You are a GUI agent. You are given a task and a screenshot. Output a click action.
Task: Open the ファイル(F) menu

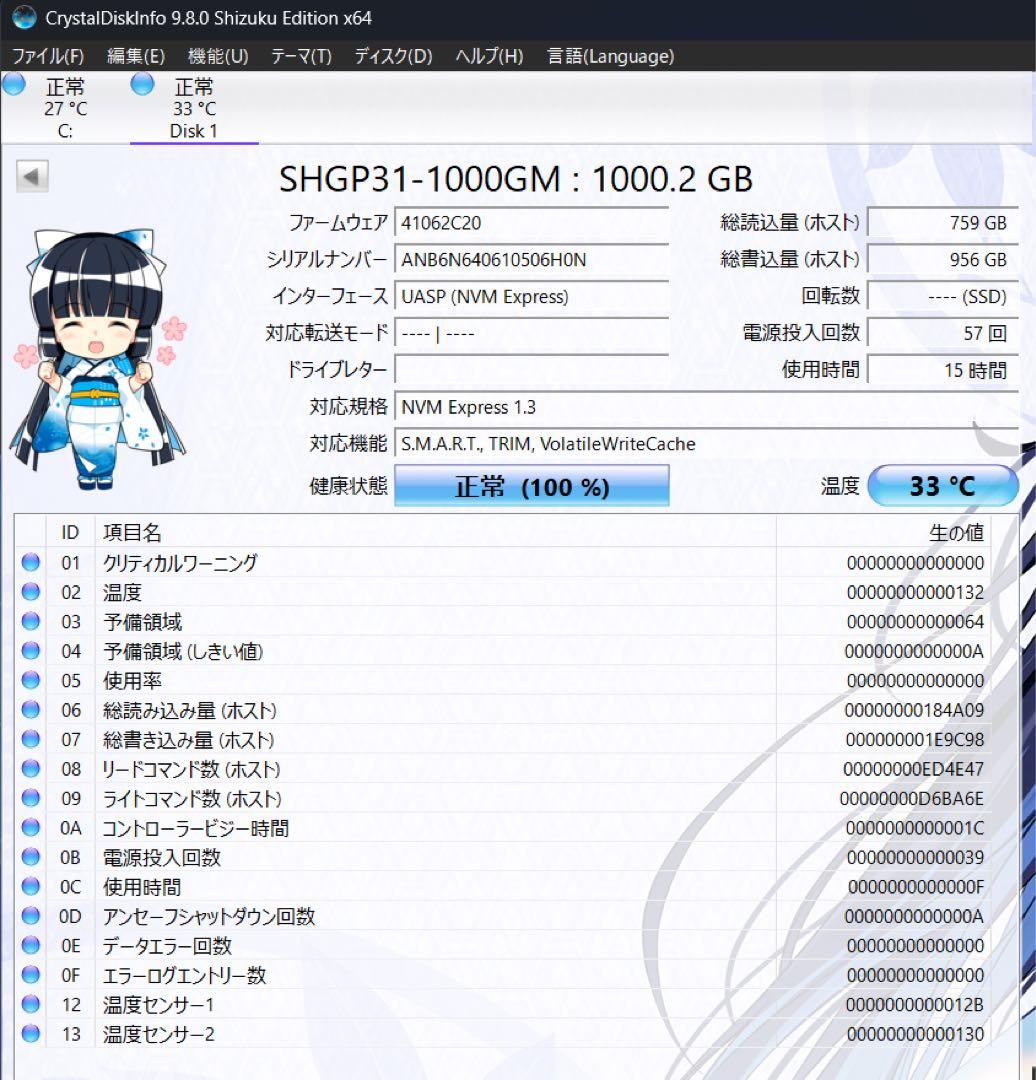coord(48,56)
